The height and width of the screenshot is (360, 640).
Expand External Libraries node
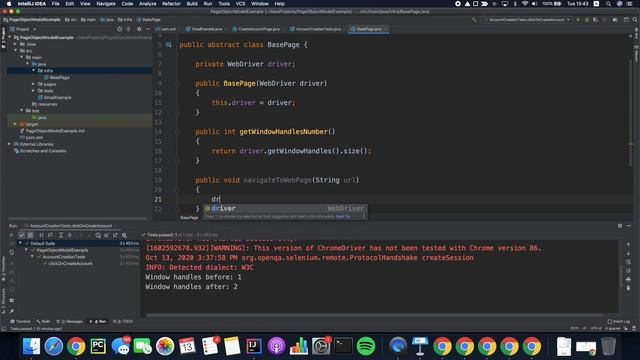[x=10, y=144]
